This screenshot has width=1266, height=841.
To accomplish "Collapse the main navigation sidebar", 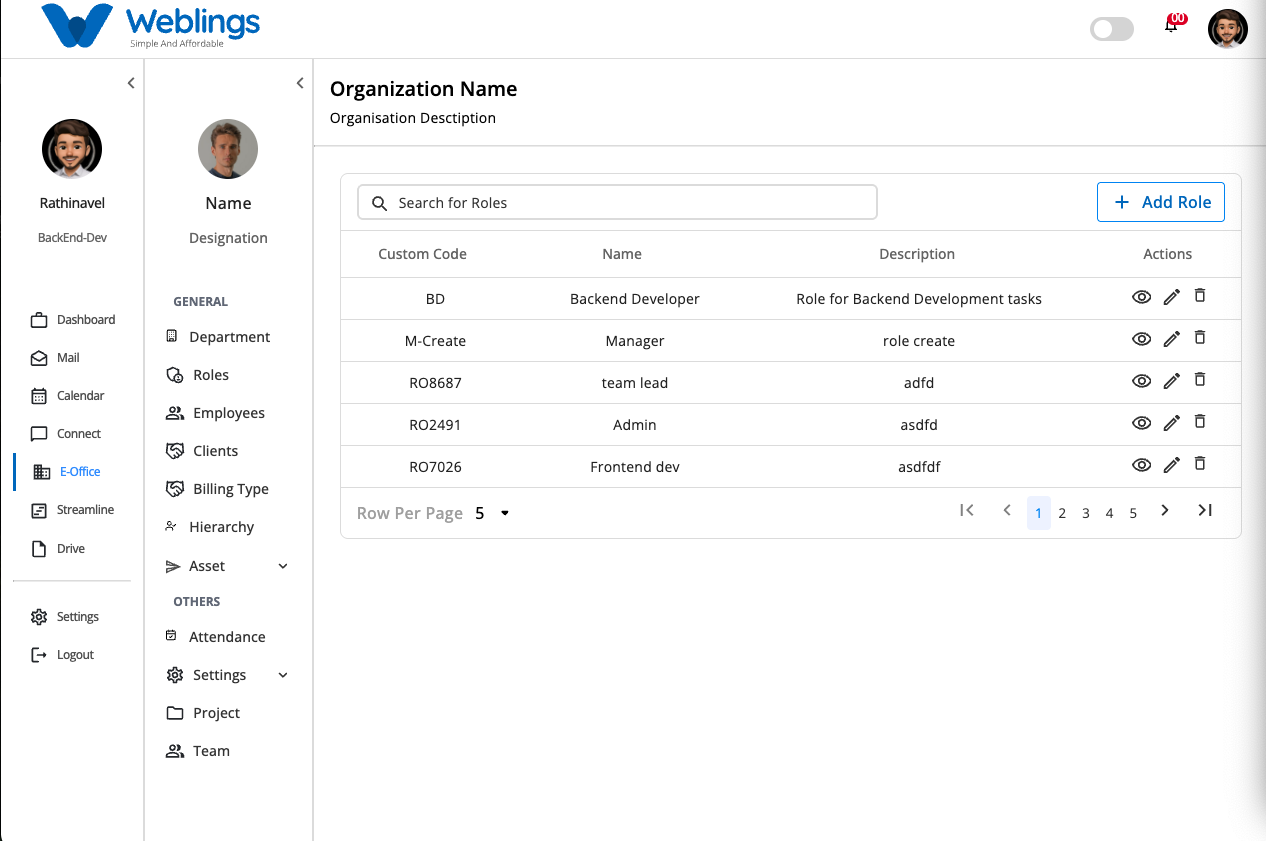I will point(131,83).
